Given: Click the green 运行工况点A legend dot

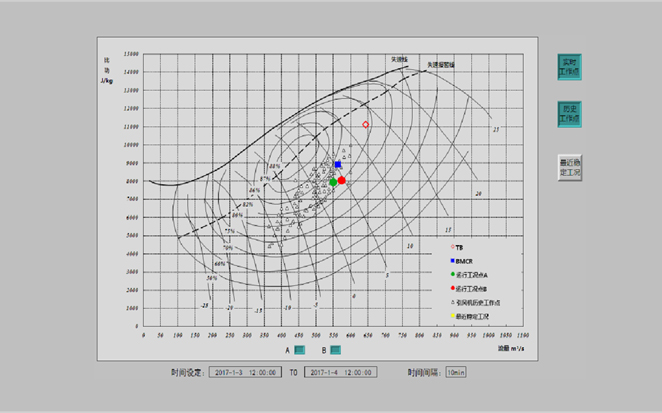Looking at the screenshot, I should pos(452,273).
